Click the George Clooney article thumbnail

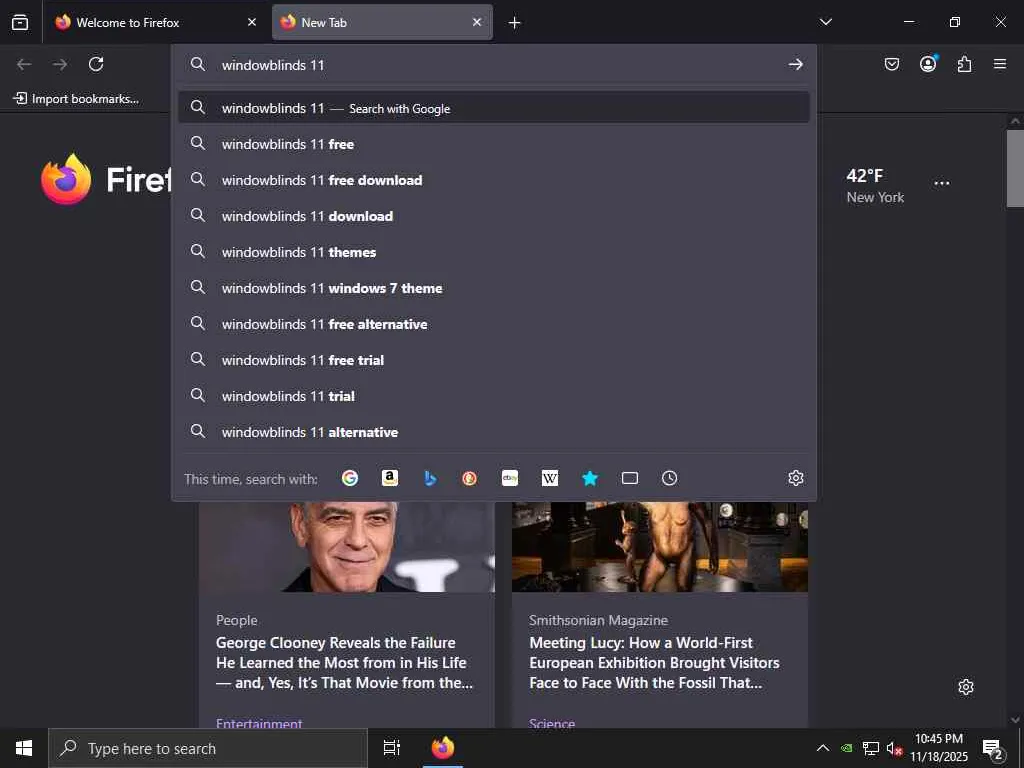pyautogui.click(x=347, y=547)
